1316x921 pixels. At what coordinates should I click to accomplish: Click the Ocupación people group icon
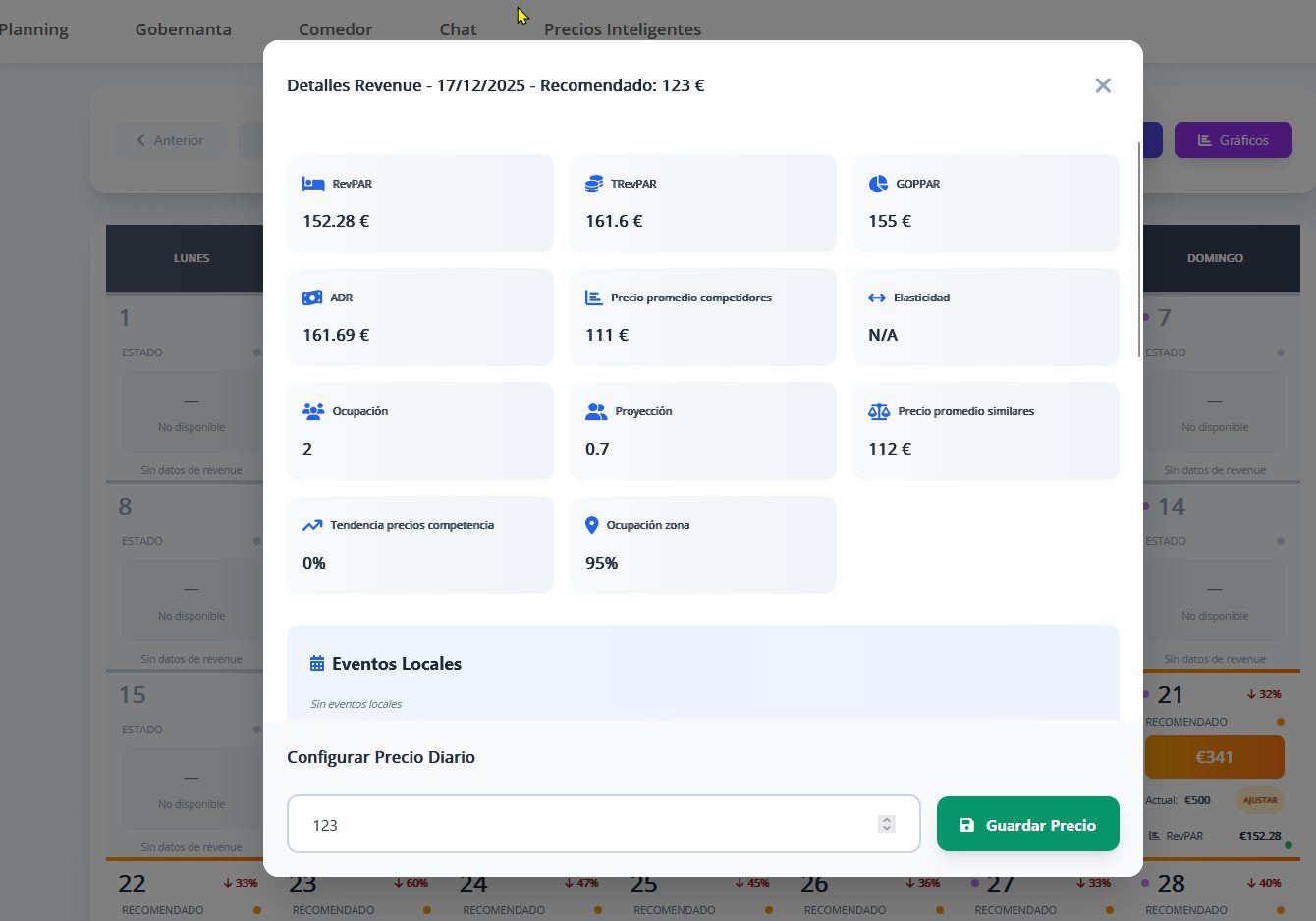point(313,411)
